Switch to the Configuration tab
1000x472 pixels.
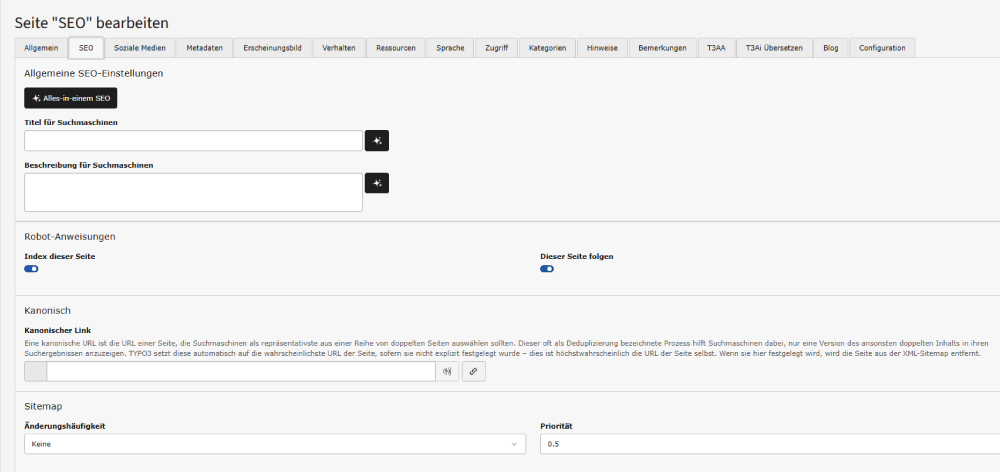pyautogui.click(x=882, y=48)
